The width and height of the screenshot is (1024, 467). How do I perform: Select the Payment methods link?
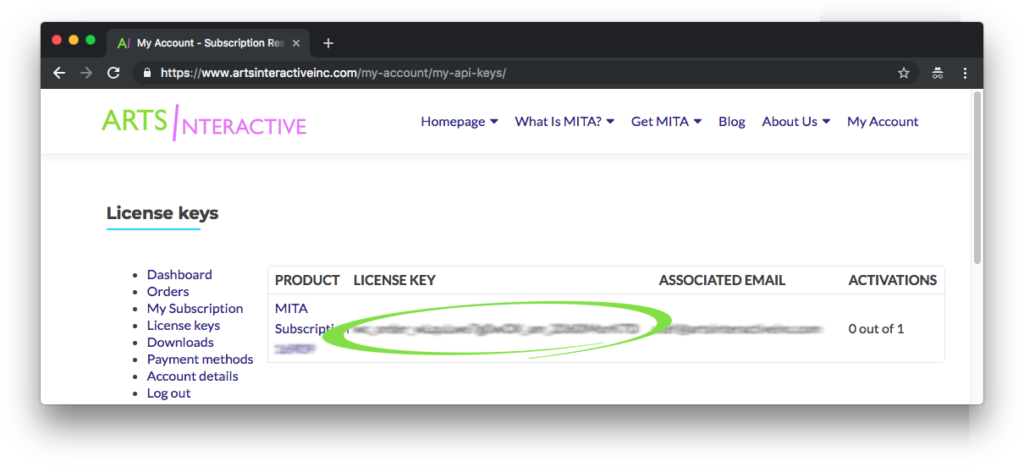[x=200, y=359]
